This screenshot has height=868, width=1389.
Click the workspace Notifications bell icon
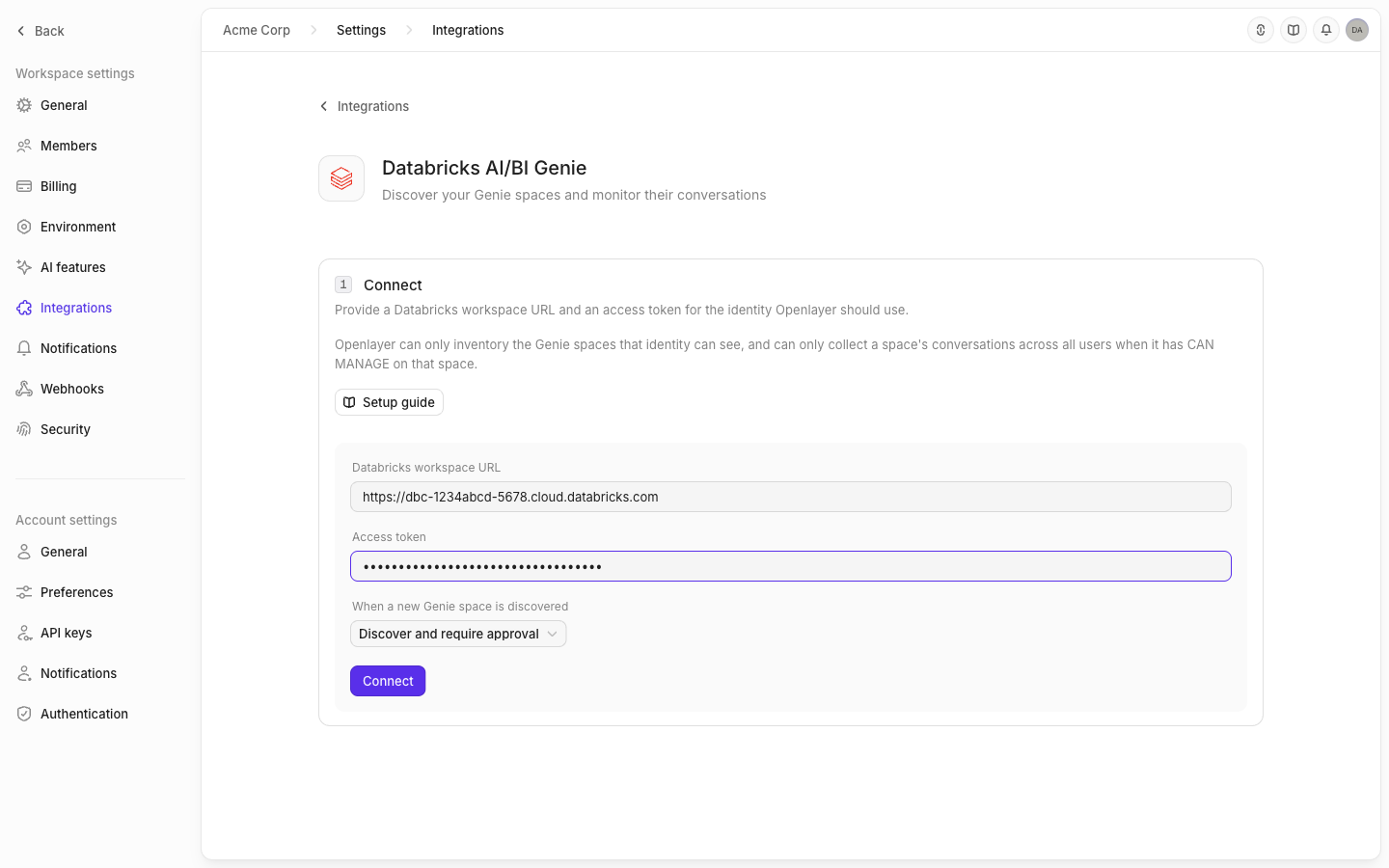pyautogui.click(x=24, y=348)
